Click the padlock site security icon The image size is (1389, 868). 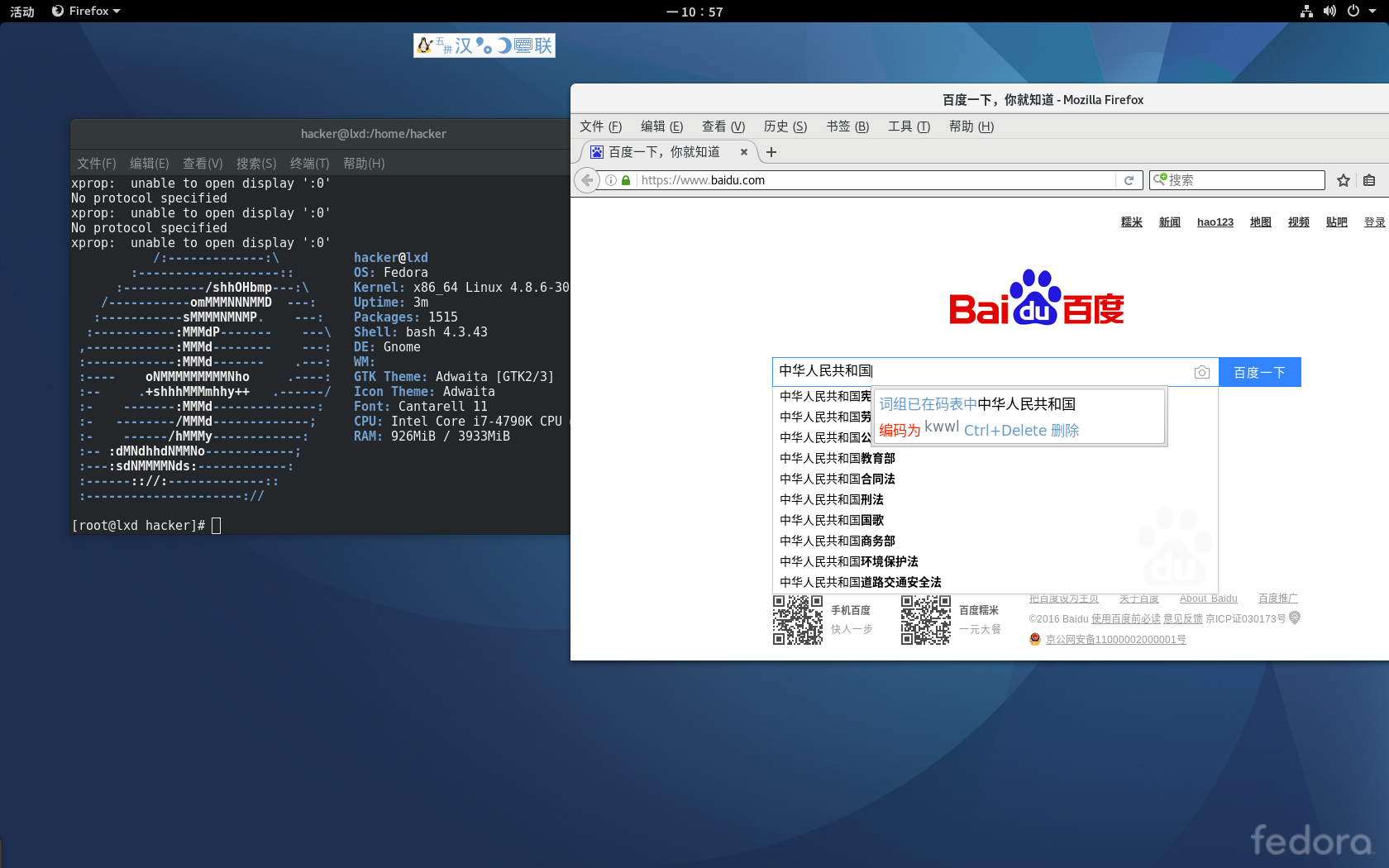pos(626,180)
